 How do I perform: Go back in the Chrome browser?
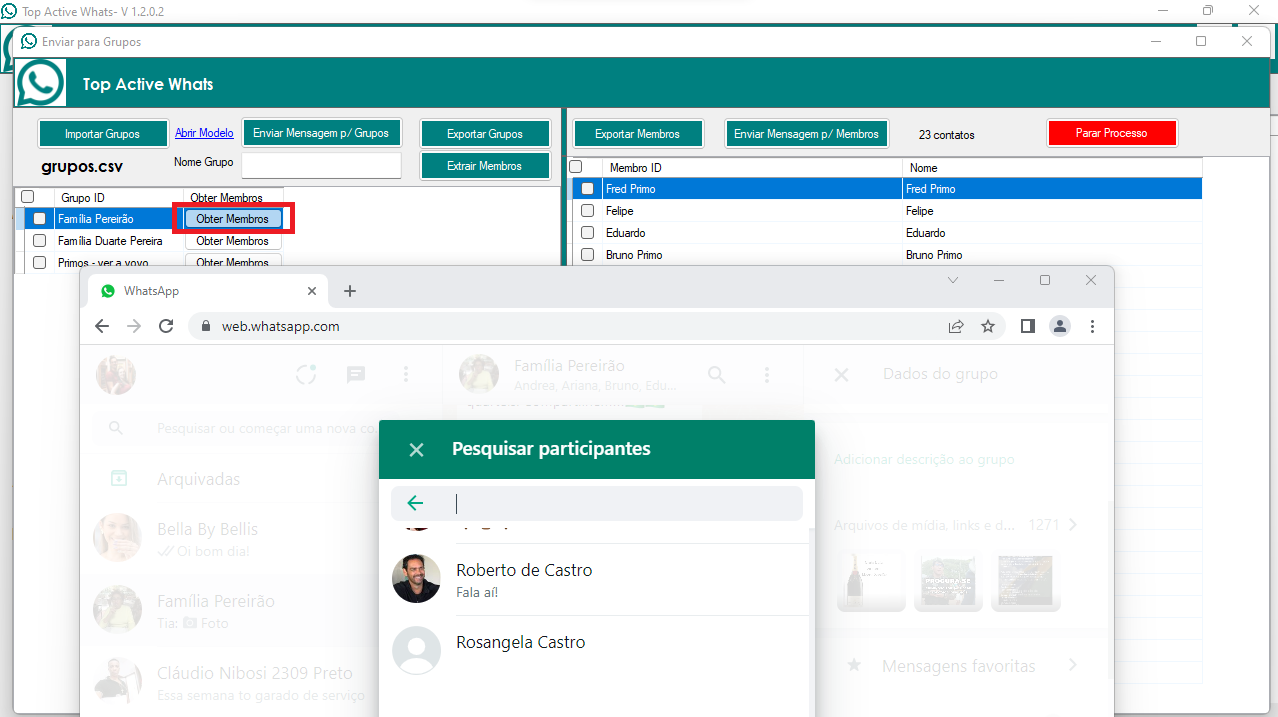[102, 326]
